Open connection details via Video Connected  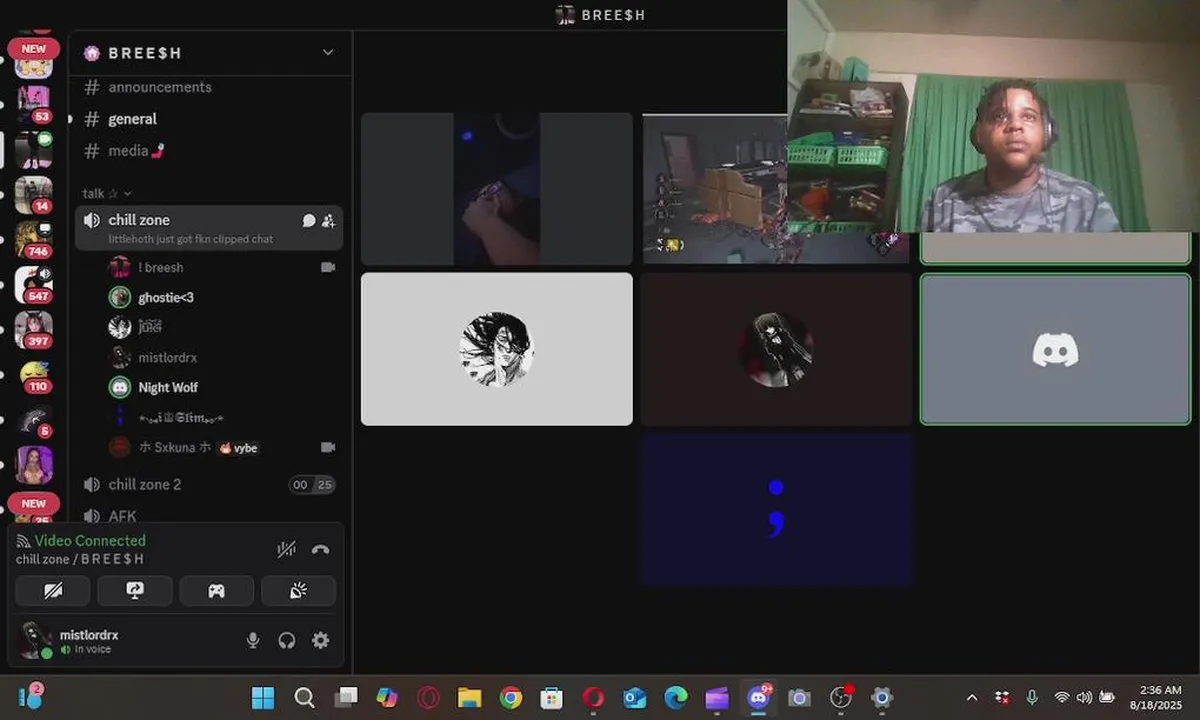click(89, 540)
